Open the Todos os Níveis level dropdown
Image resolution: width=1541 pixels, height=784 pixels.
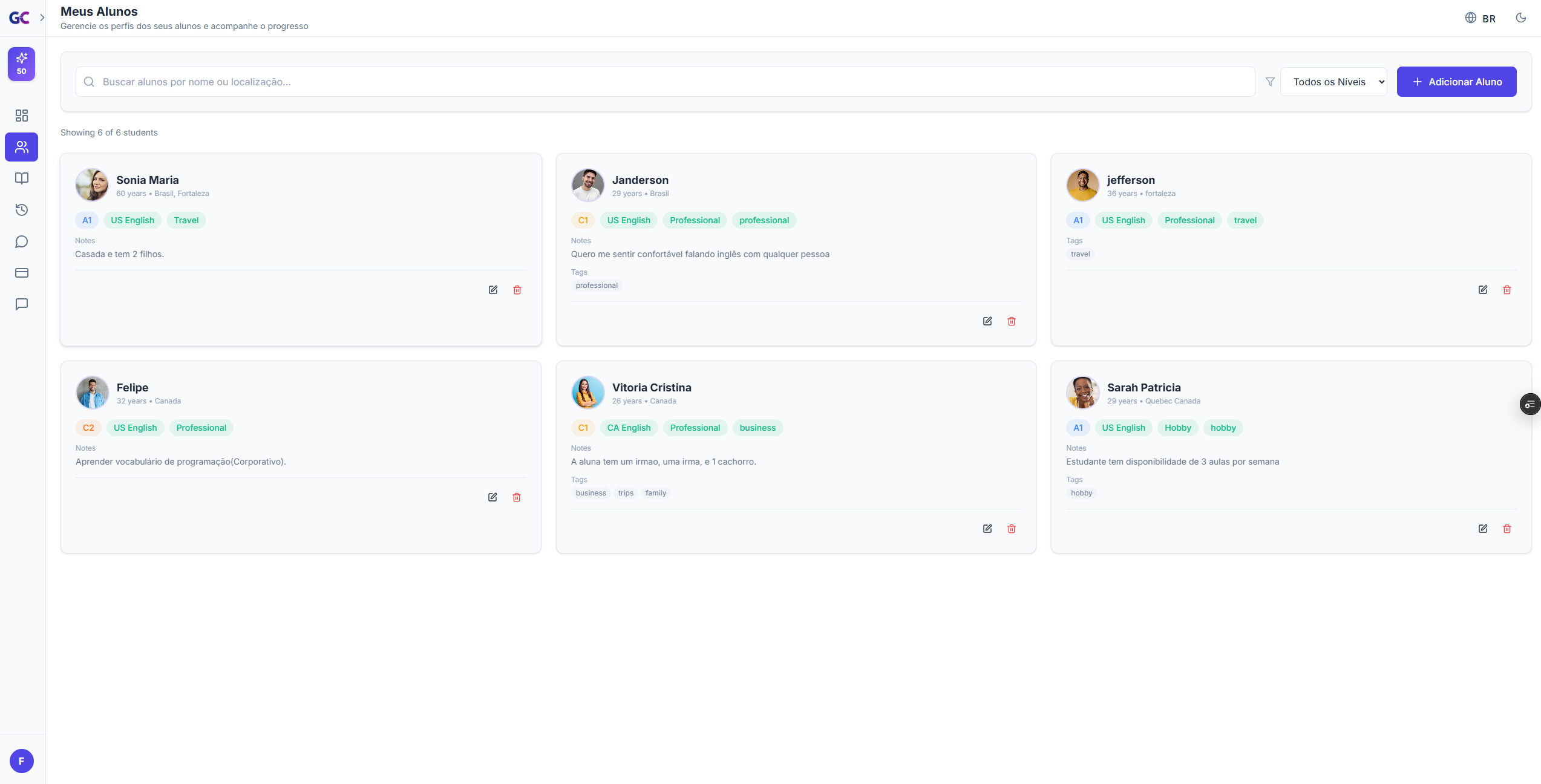click(x=1333, y=82)
